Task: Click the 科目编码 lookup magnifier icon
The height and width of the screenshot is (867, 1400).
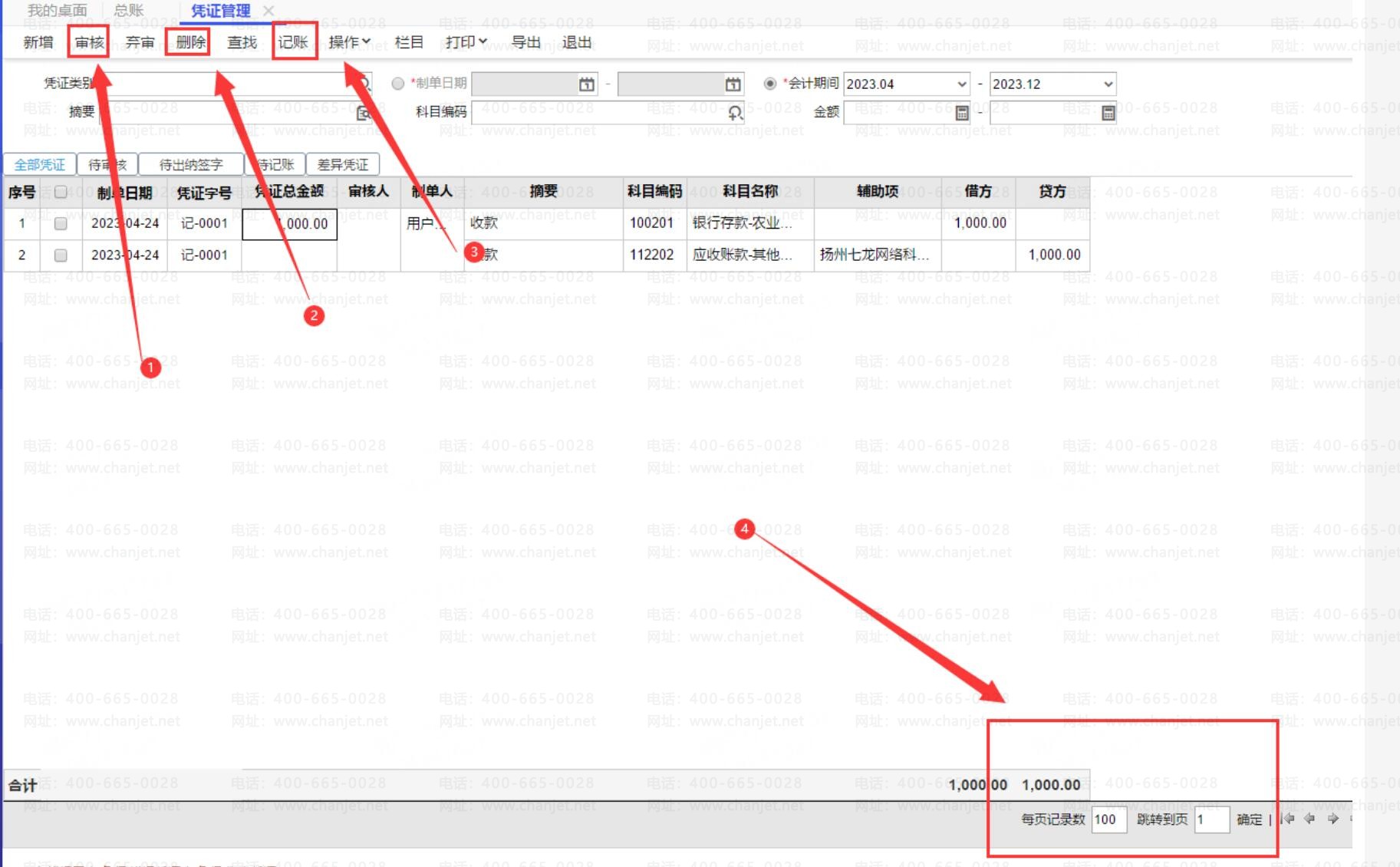Action: pyautogui.click(x=735, y=113)
